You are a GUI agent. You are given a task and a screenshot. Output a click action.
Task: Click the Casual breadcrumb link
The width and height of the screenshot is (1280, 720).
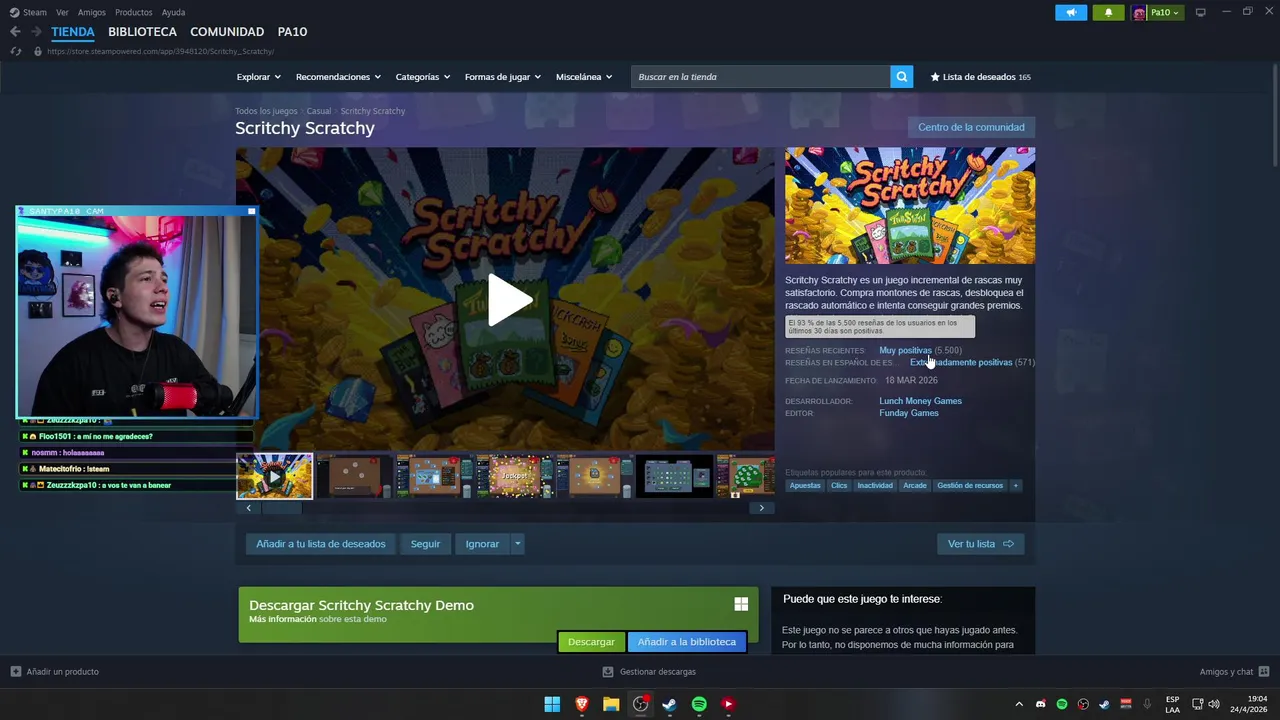point(318,111)
